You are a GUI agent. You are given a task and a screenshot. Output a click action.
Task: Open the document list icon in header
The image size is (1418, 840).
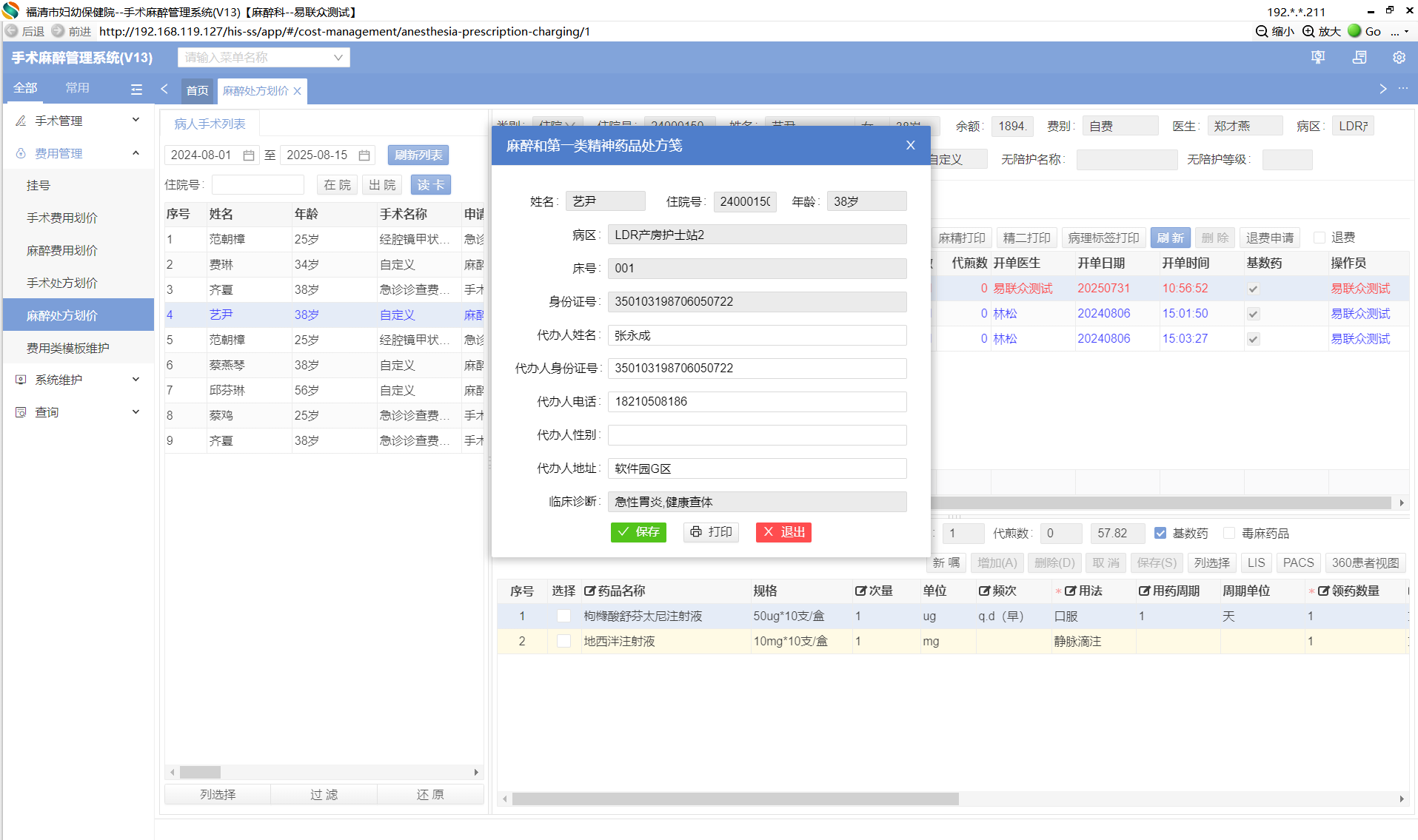coord(1360,58)
